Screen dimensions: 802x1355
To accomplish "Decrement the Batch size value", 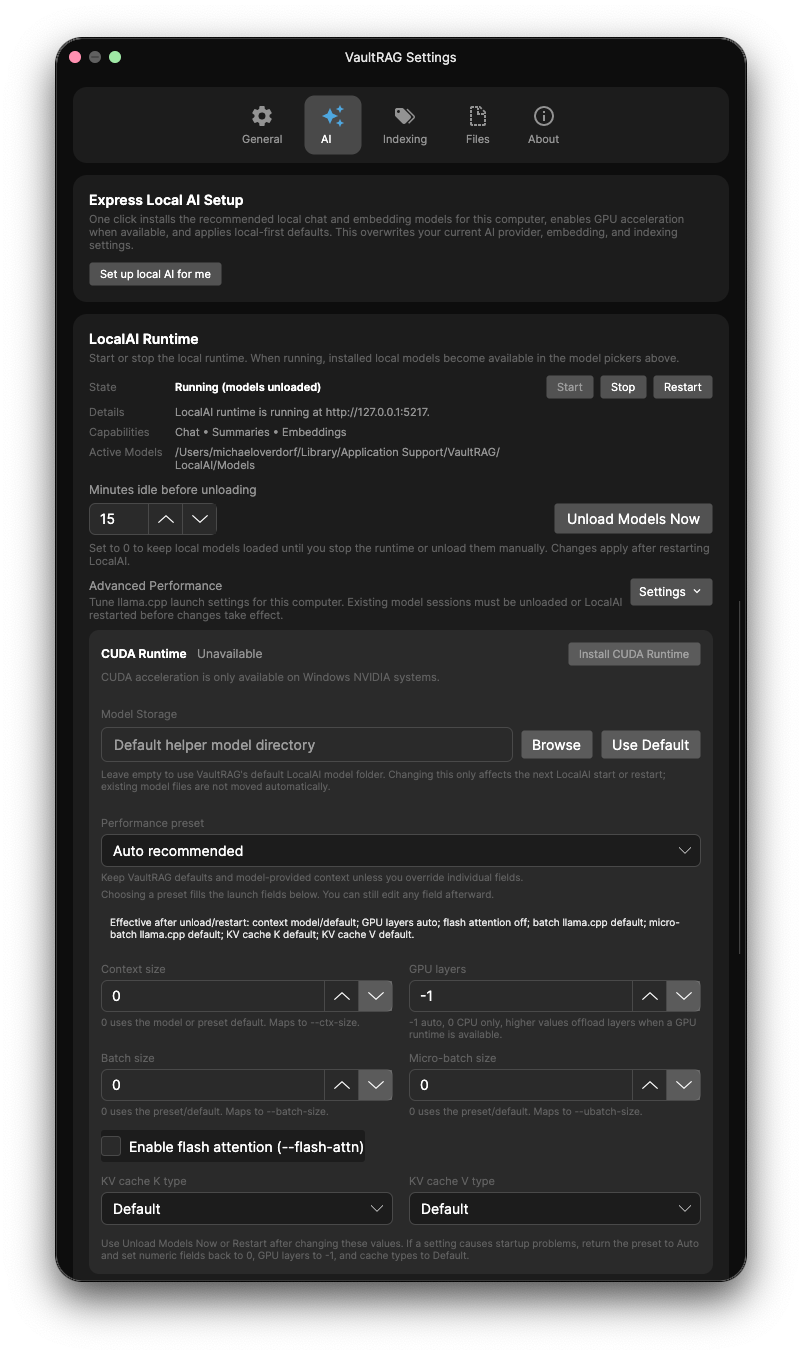I will point(376,1085).
